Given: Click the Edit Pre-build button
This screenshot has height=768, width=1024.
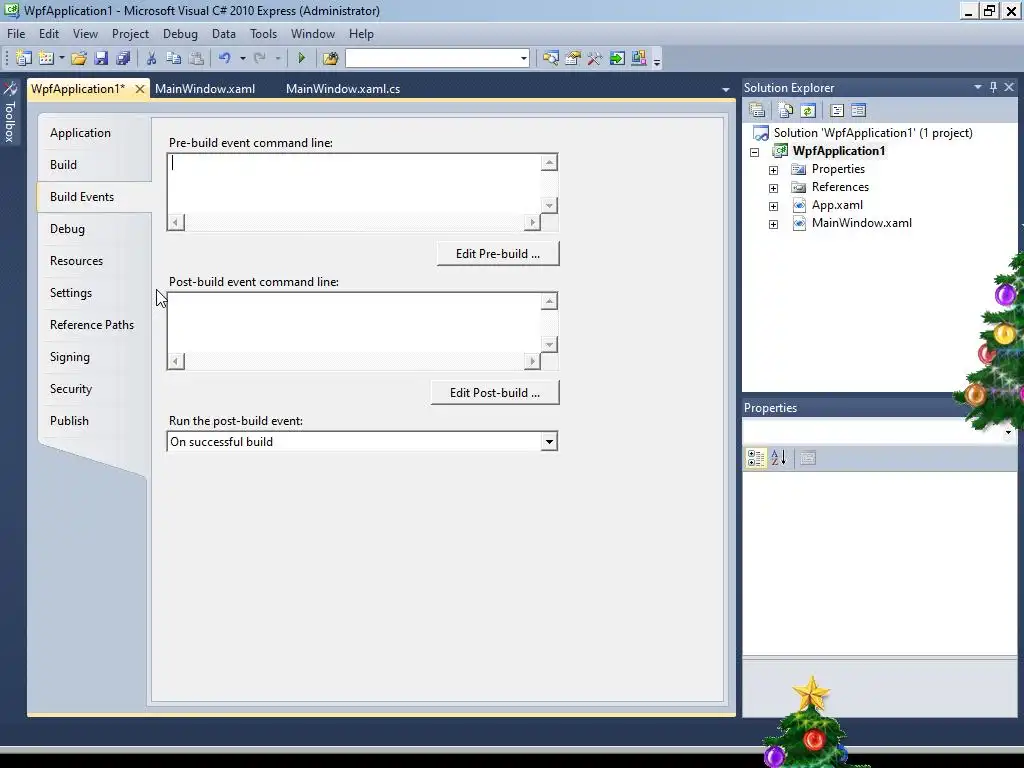Looking at the screenshot, I should pyautogui.click(x=498, y=253).
